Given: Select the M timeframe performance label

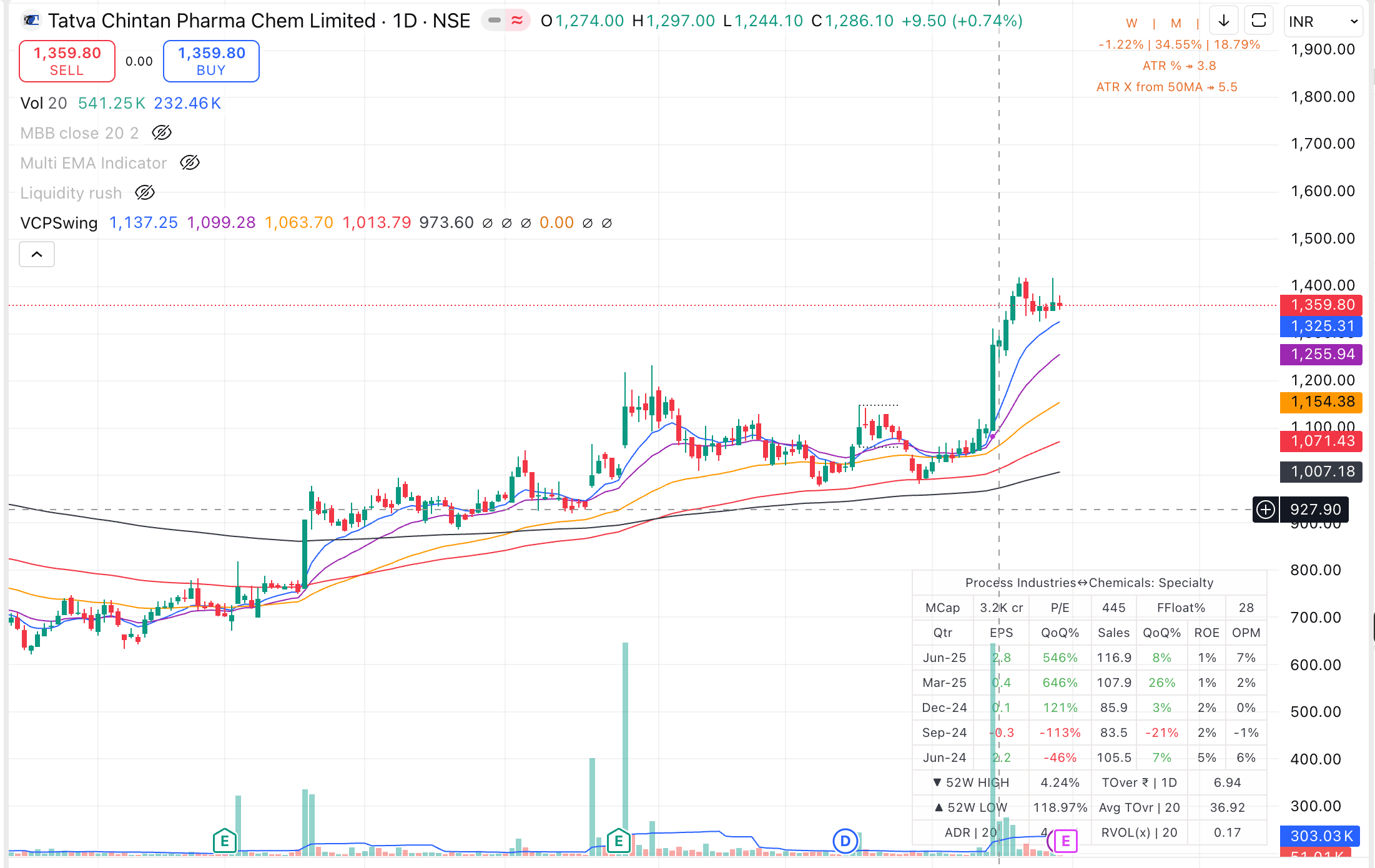Looking at the screenshot, I should tap(1176, 23).
